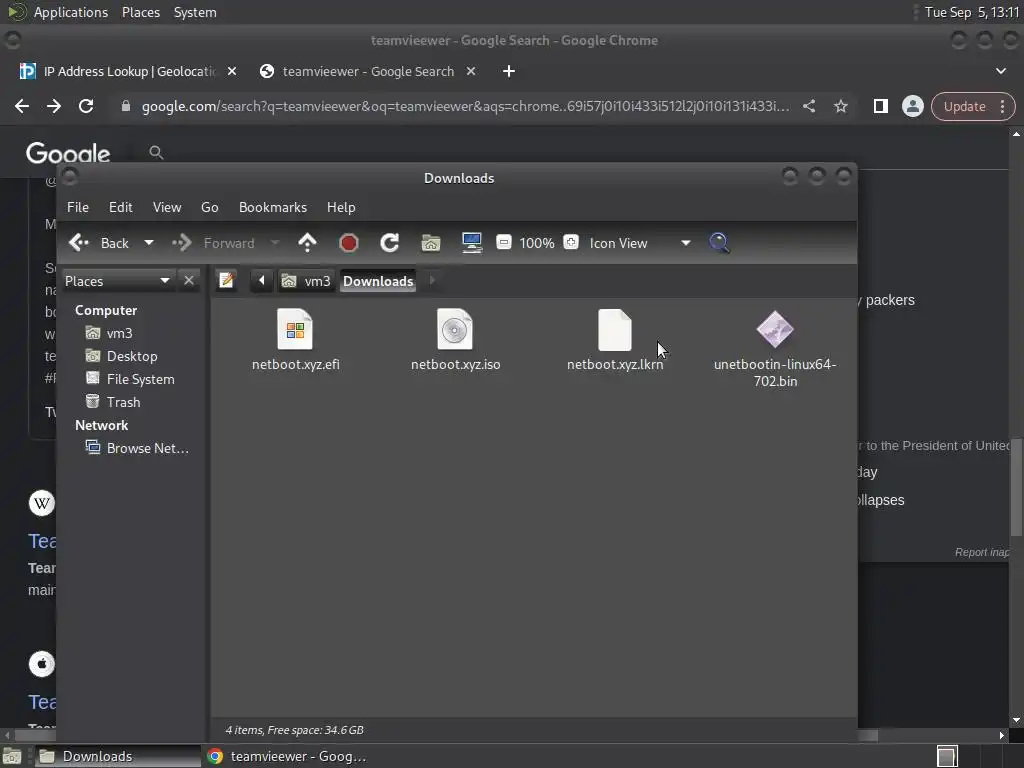Viewport: 1024px width, 768px height.
Task: Open the Bookmarks menu
Action: click(273, 207)
